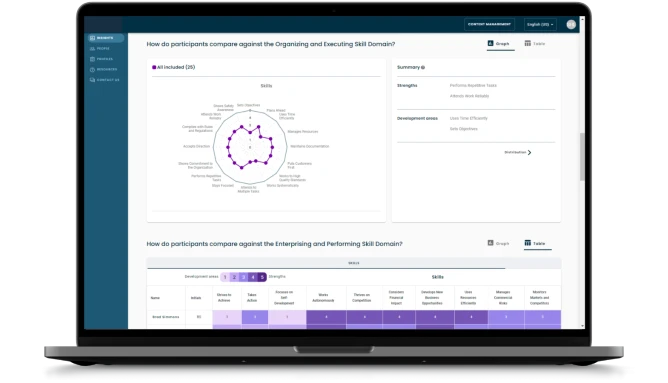The height and width of the screenshot is (383, 668).
Task: Click Graph icon for Enterprising and Performing
Action: pyautogui.click(x=490, y=243)
